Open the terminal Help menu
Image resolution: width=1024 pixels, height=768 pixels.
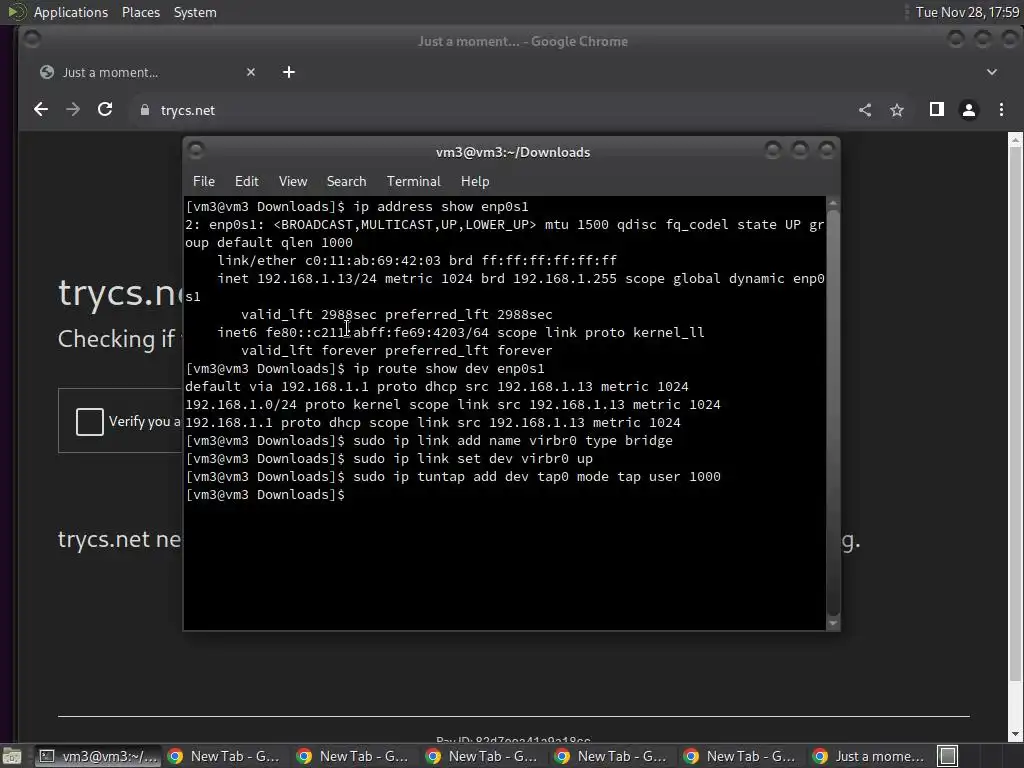point(475,182)
